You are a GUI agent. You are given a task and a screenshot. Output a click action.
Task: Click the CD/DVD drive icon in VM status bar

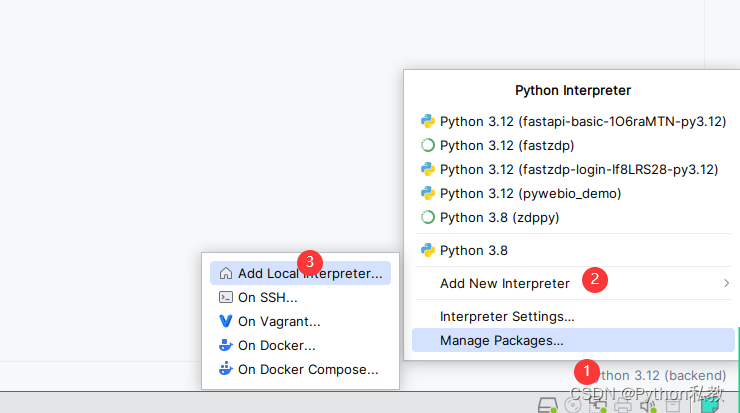pos(573,405)
